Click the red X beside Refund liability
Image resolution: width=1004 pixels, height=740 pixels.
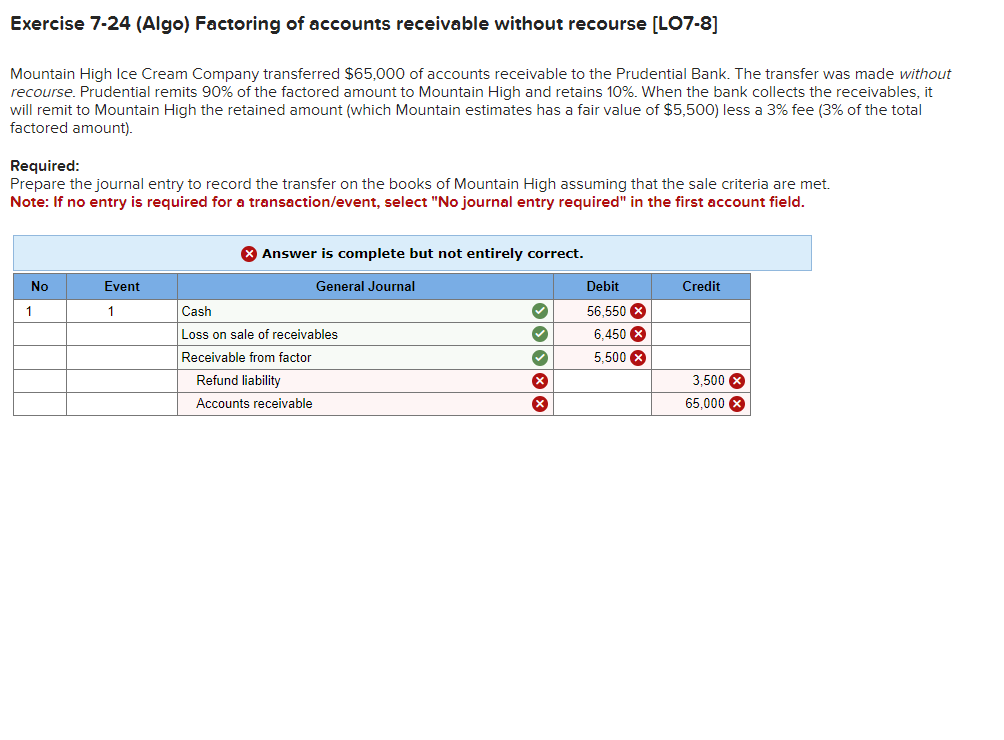tap(540, 380)
